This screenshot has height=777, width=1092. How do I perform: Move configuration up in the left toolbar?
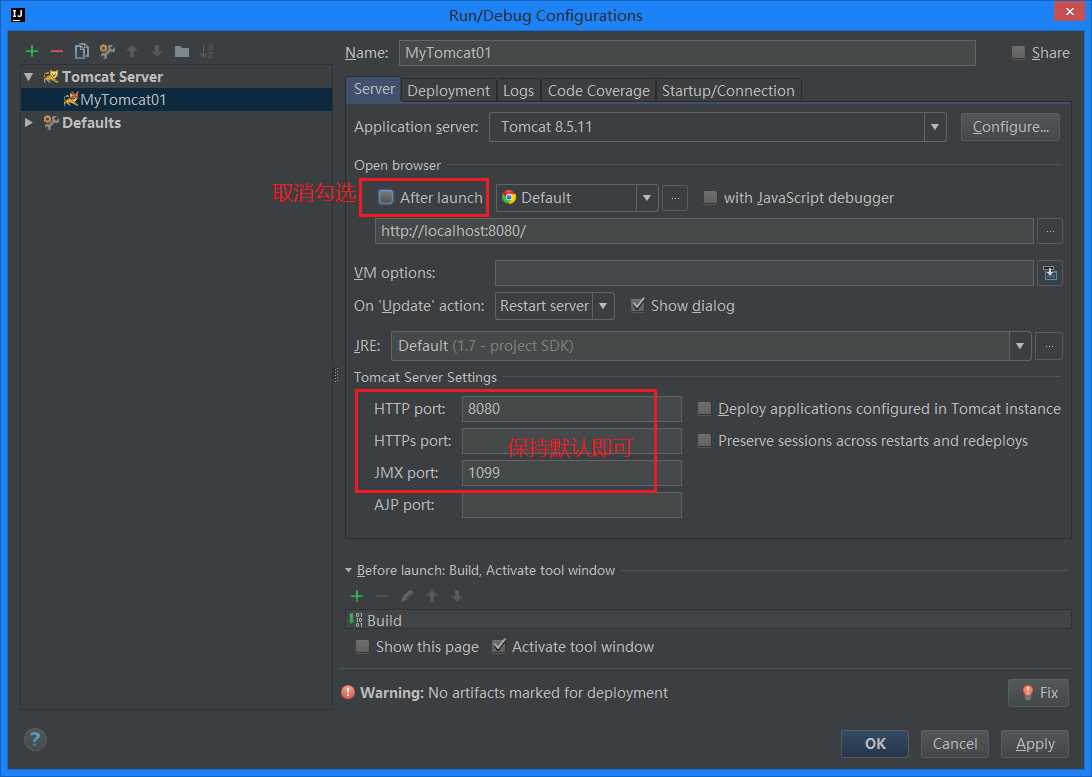(x=132, y=51)
